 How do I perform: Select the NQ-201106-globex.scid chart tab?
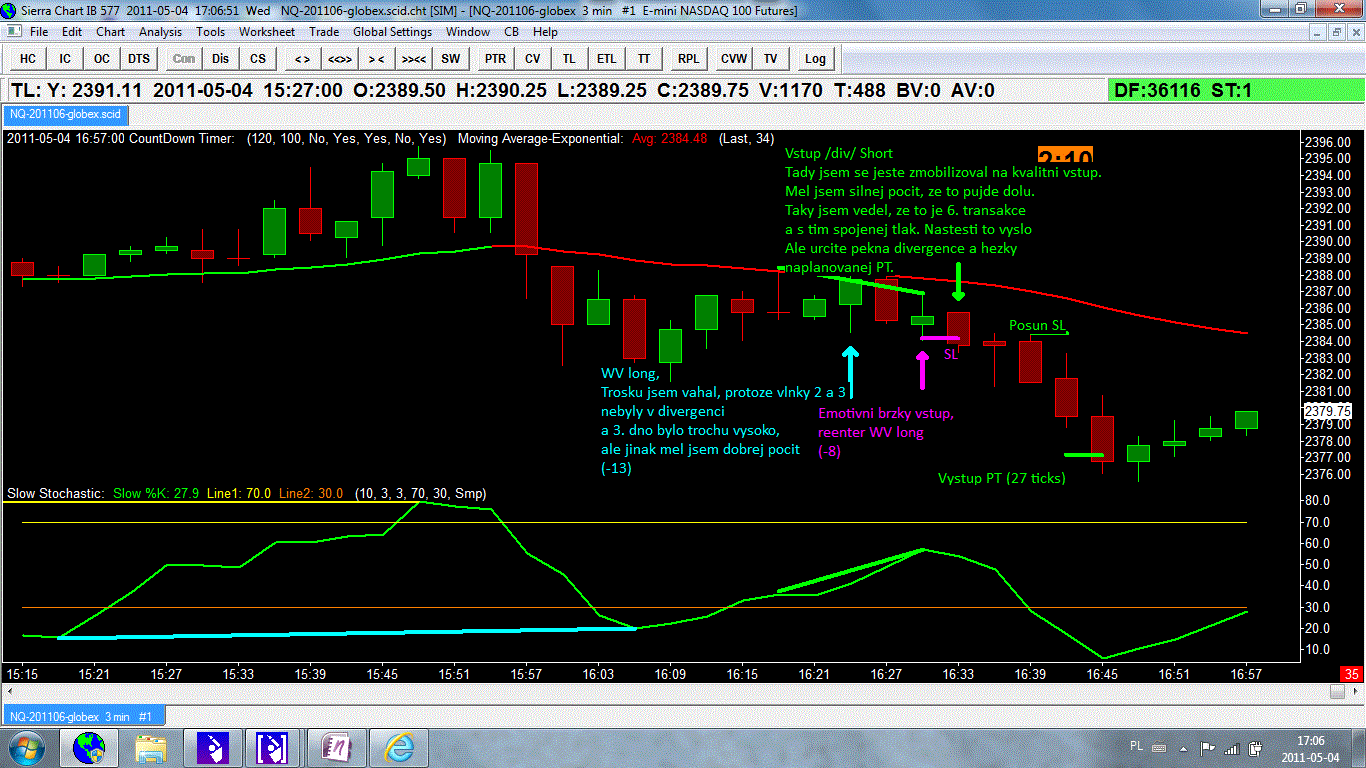click(65, 115)
